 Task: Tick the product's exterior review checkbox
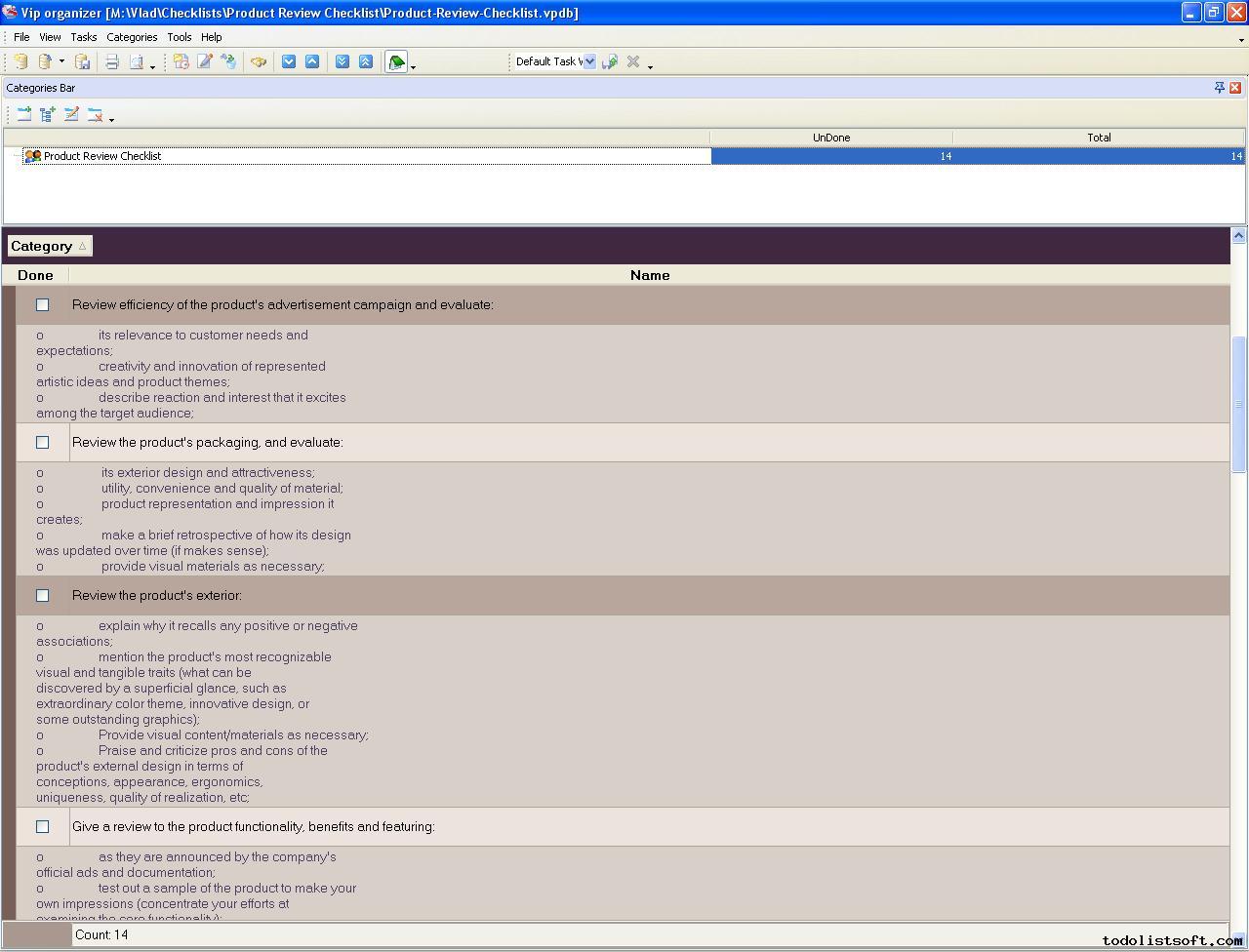tap(42, 596)
